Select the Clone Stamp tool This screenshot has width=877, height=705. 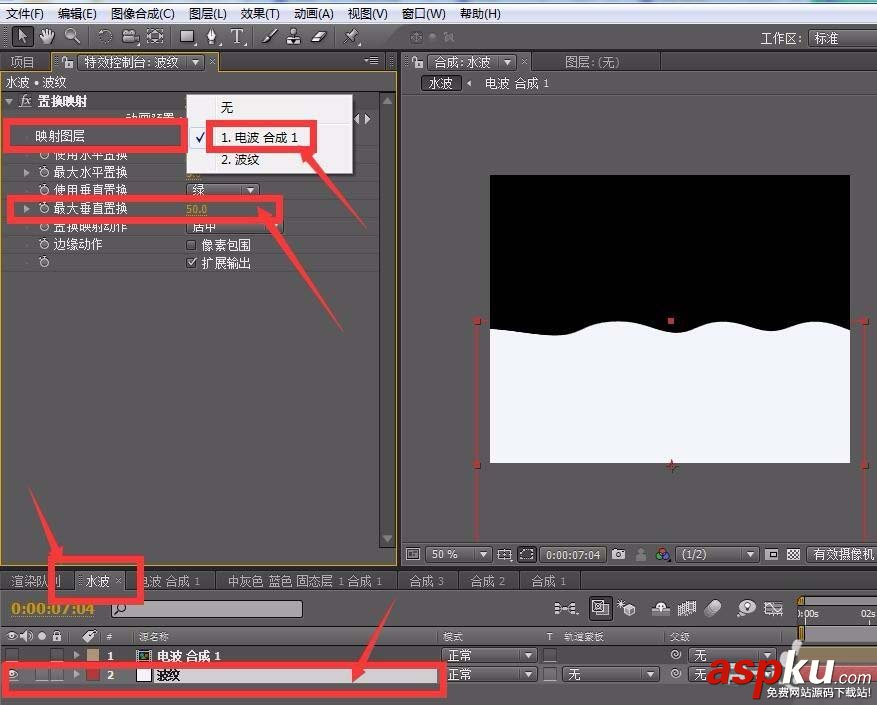294,37
